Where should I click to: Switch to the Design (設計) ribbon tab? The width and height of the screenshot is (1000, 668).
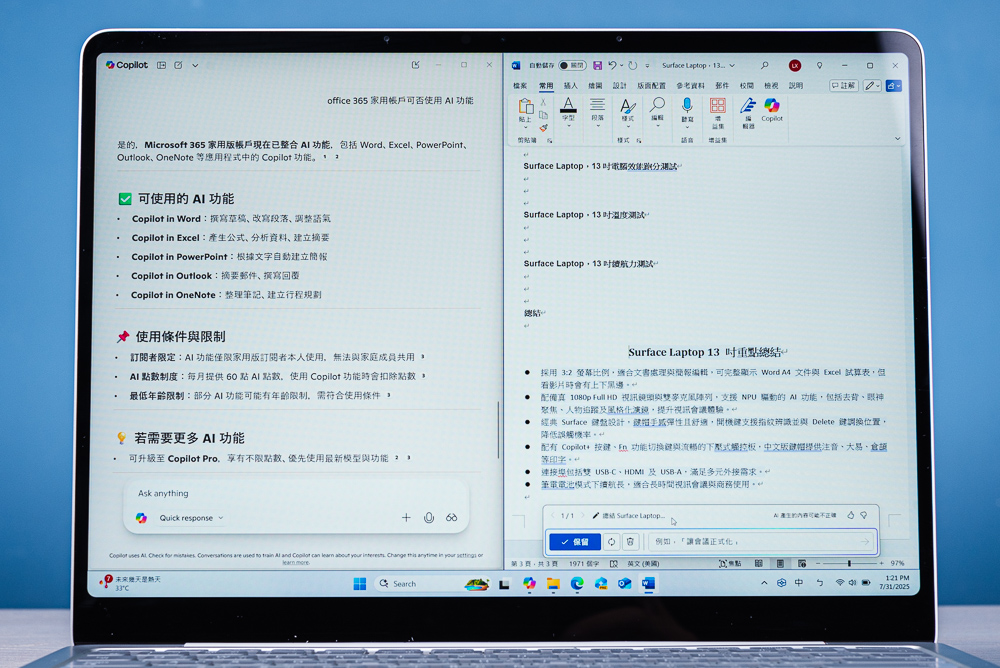coord(619,85)
